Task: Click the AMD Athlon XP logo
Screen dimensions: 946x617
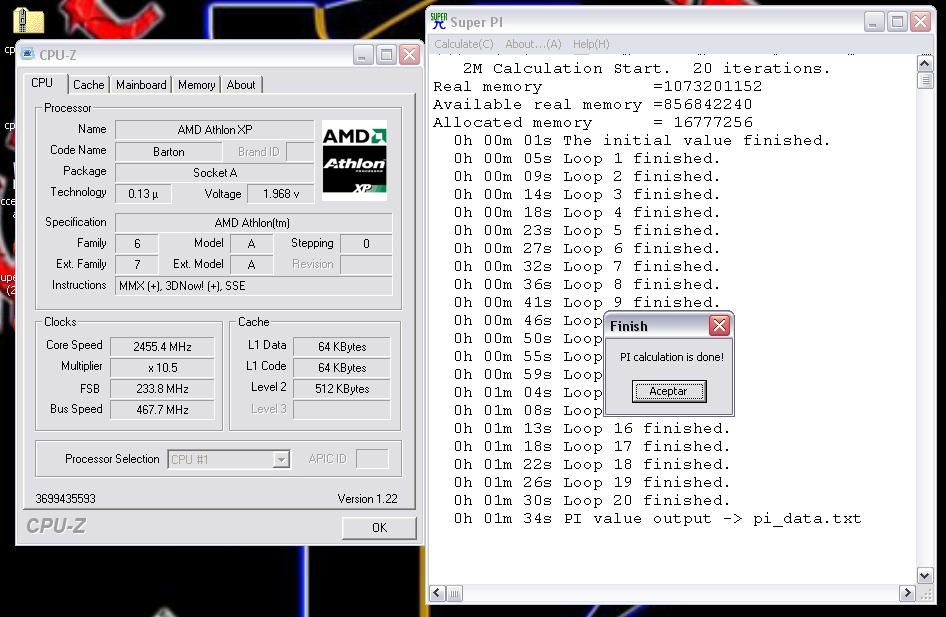Action: click(354, 160)
